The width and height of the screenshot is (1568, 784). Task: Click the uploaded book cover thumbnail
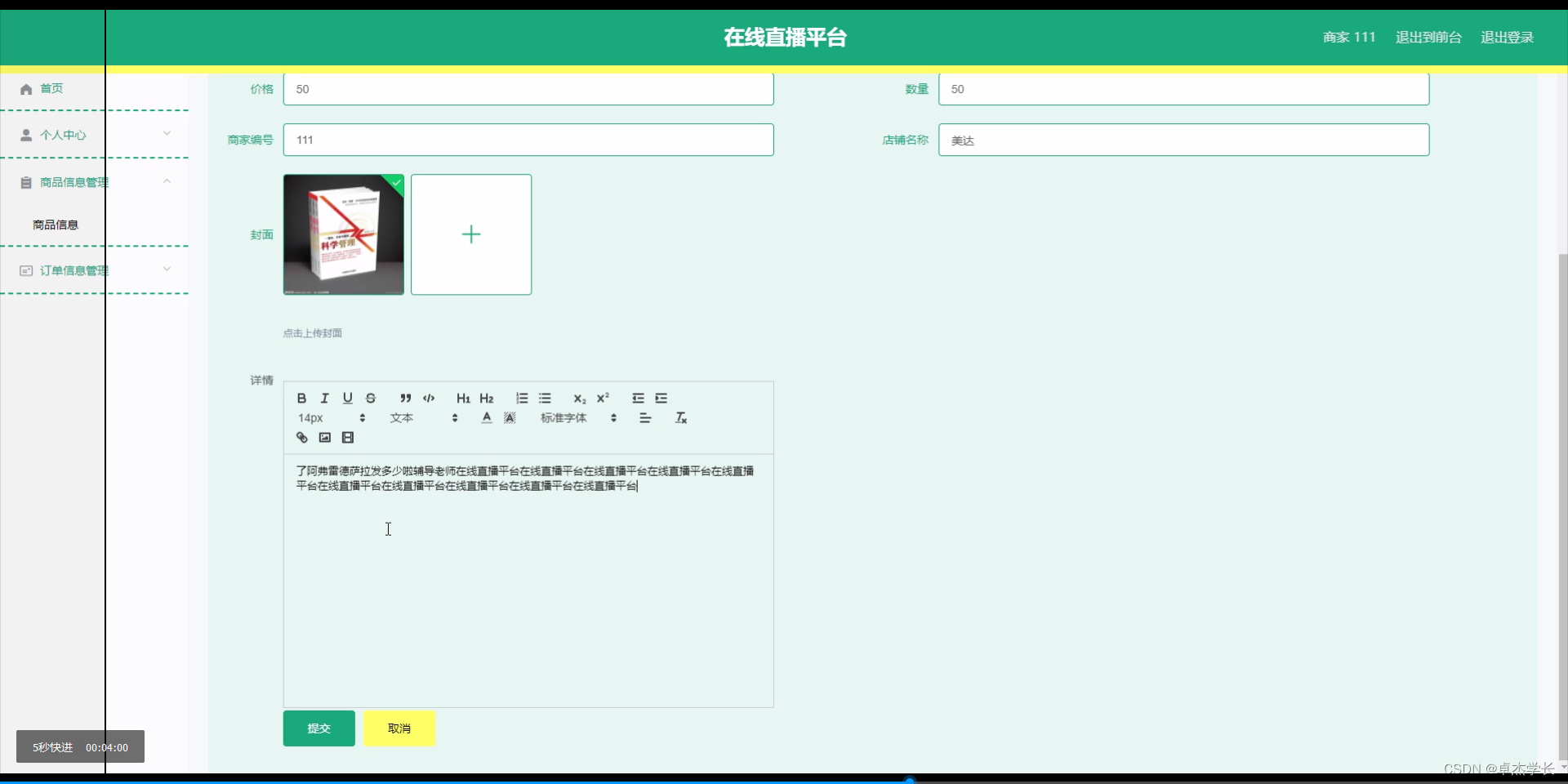(x=343, y=234)
